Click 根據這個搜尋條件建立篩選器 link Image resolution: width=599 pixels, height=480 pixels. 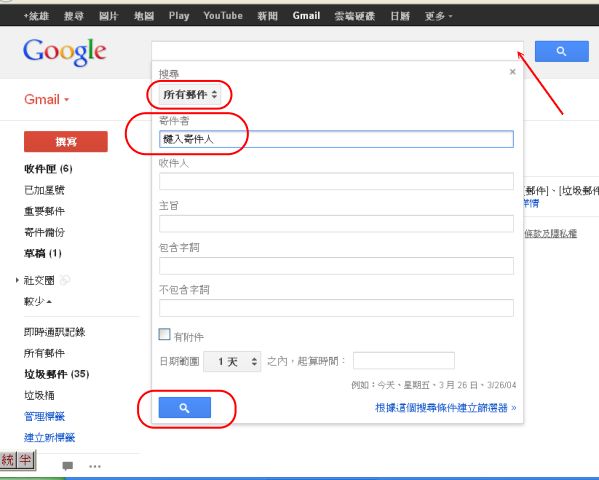445,408
